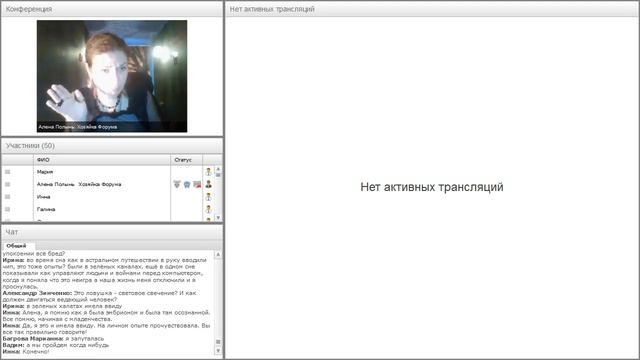Click the grey marker in Инна's row
Viewport: 640px width, 360px height.
7,197
